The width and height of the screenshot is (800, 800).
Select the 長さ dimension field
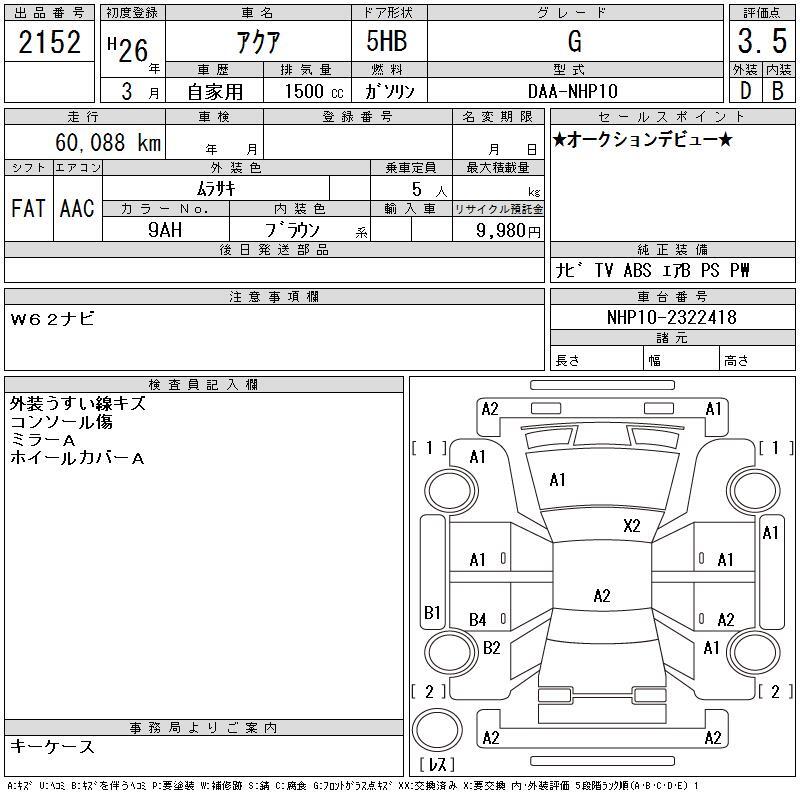point(596,358)
